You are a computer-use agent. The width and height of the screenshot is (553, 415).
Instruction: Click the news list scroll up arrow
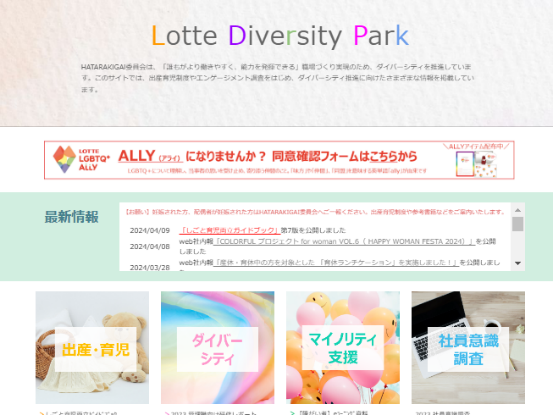pyautogui.click(x=518, y=210)
